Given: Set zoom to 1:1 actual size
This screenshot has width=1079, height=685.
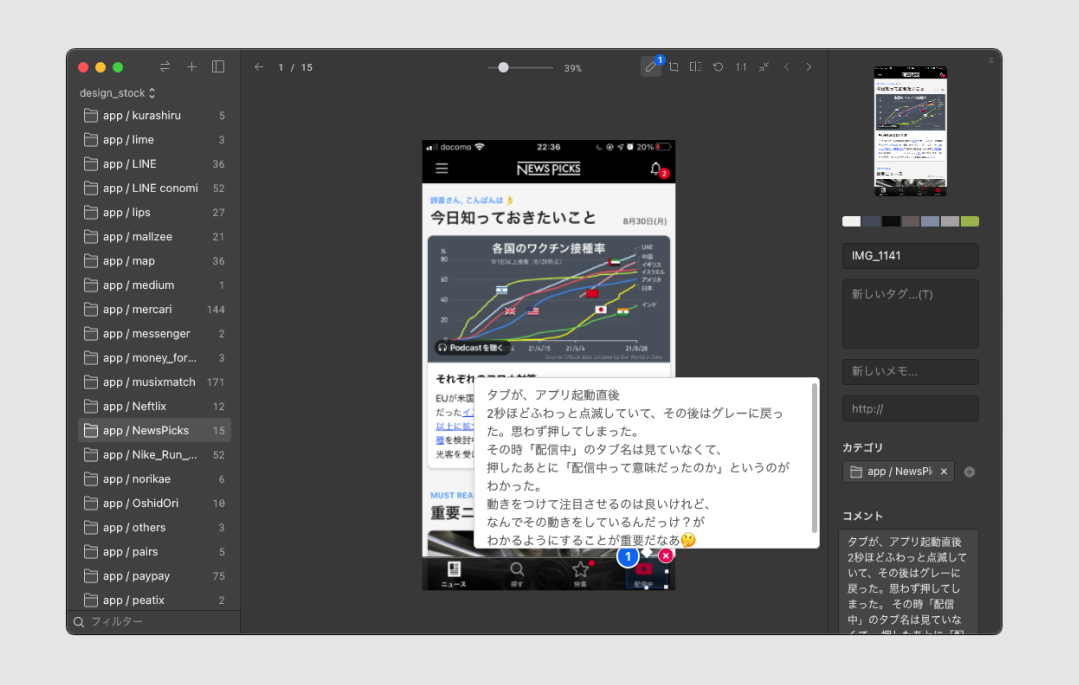Looking at the screenshot, I should coord(741,67).
